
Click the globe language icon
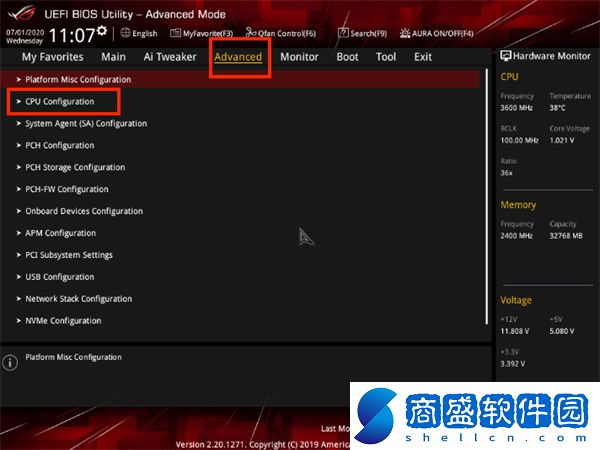click(125, 33)
